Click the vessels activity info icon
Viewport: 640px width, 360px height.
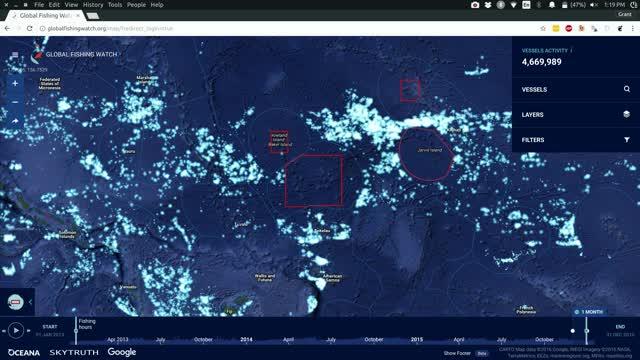pyautogui.click(x=571, y=51)
